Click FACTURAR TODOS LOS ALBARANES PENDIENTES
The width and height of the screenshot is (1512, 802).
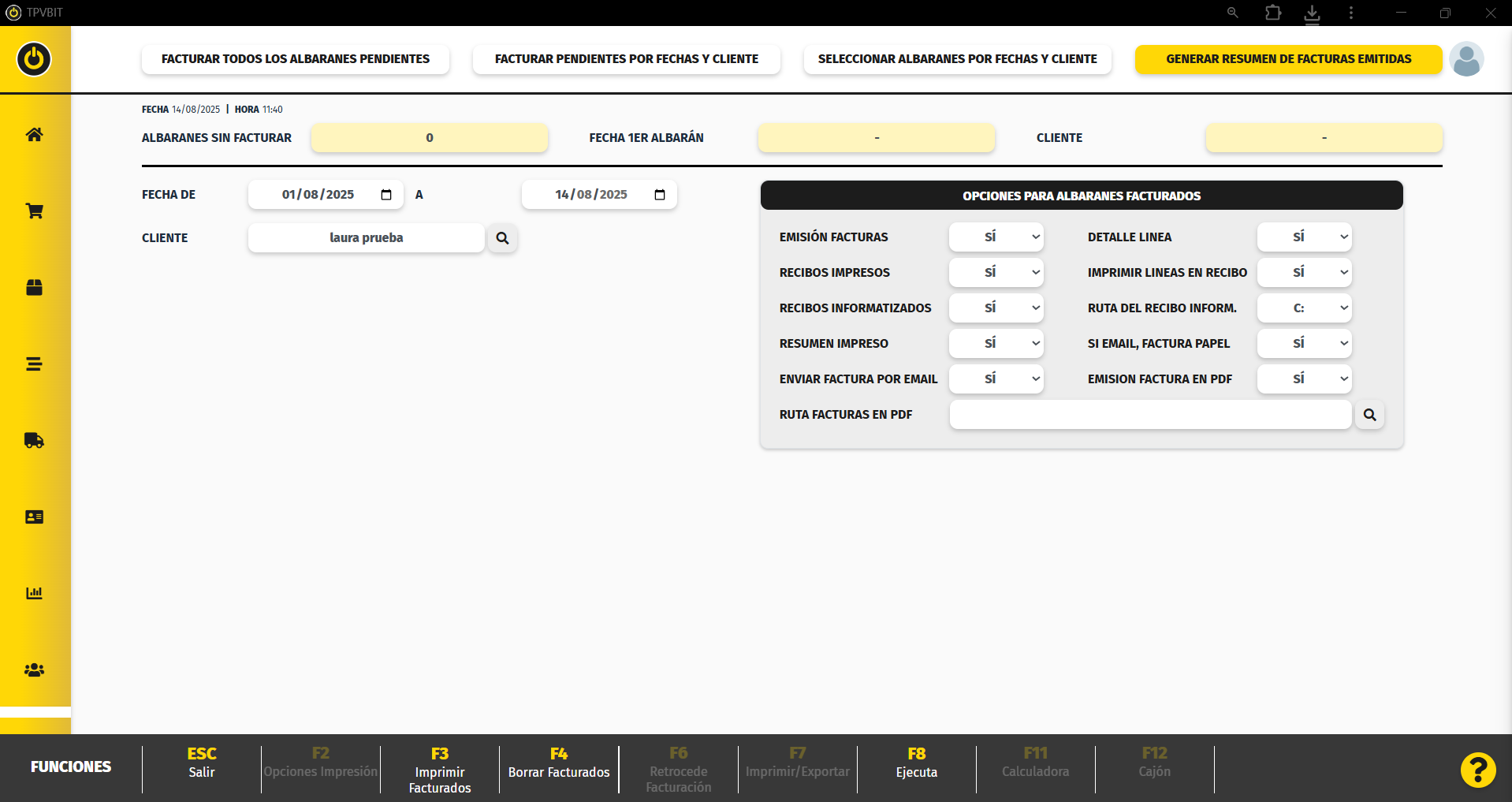pos(296,59)
